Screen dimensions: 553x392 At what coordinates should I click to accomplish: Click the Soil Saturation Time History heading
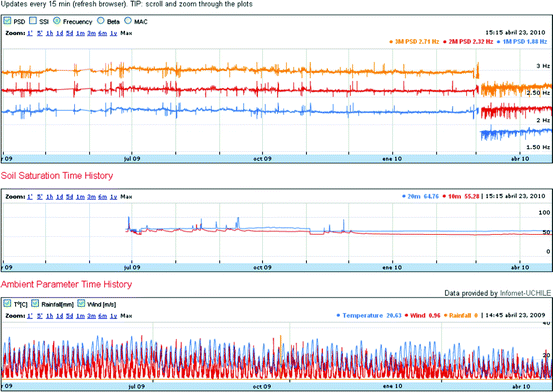tap(57, 176)
